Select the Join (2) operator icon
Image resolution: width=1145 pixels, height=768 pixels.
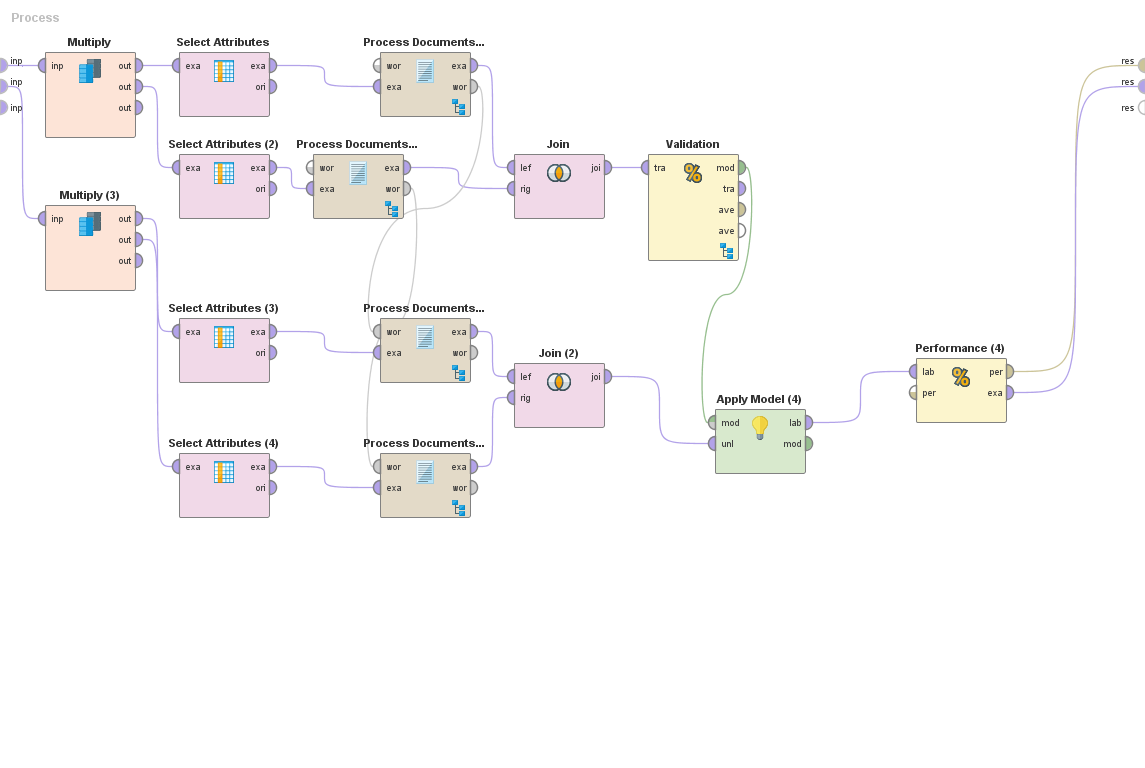pyautogui.click(x=559, y=382)
